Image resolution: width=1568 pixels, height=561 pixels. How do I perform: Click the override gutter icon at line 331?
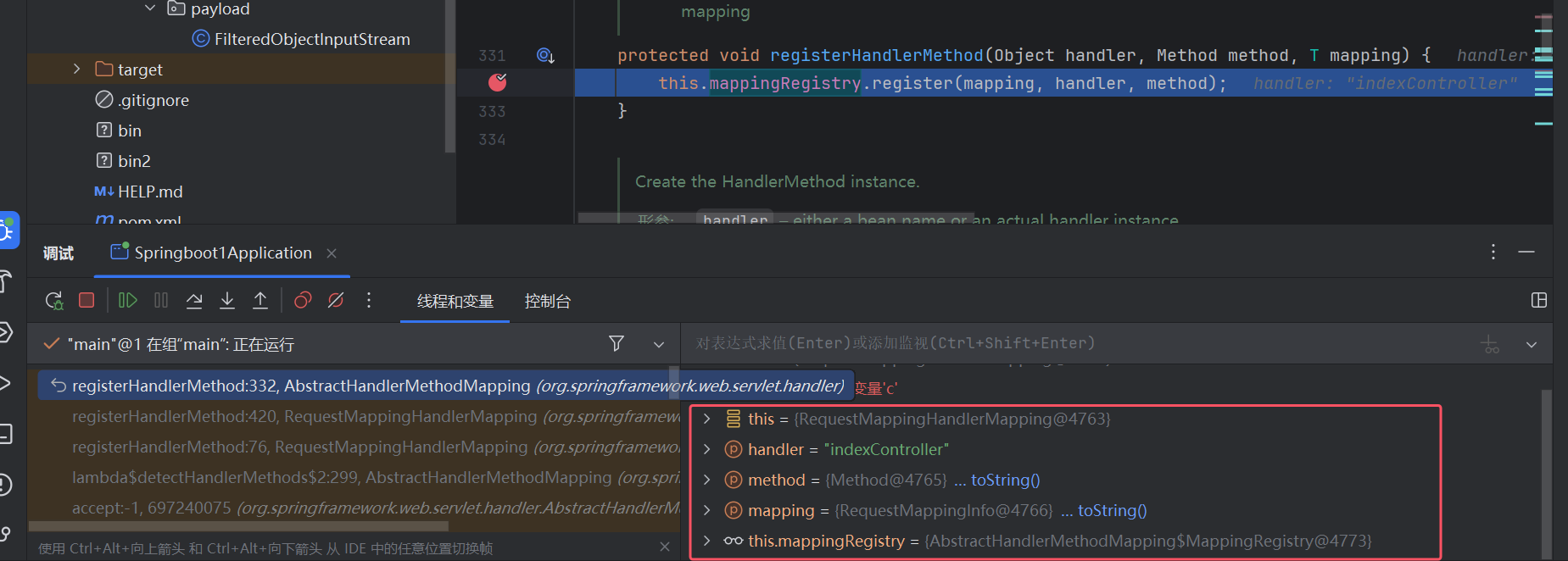tap(545, 56)
